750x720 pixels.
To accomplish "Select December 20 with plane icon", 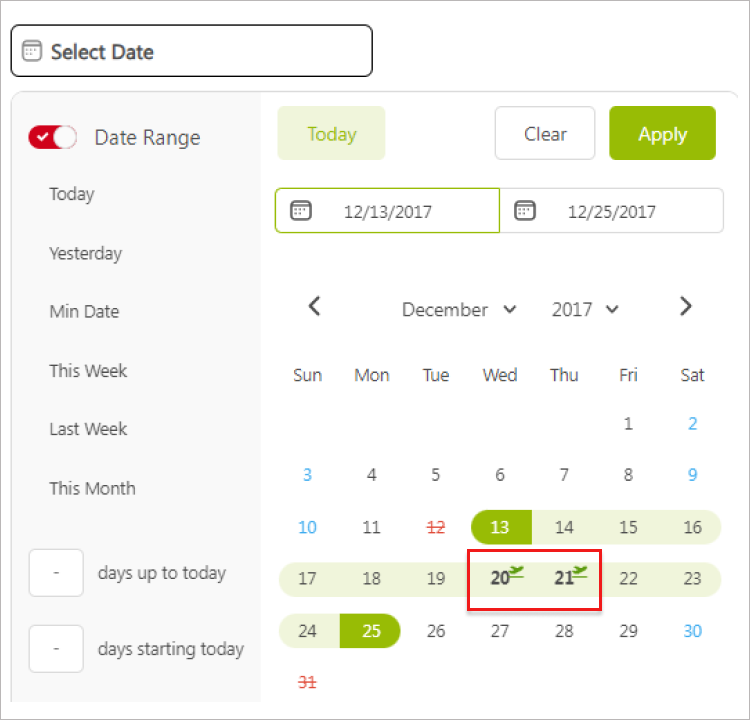I will [502, 578].
